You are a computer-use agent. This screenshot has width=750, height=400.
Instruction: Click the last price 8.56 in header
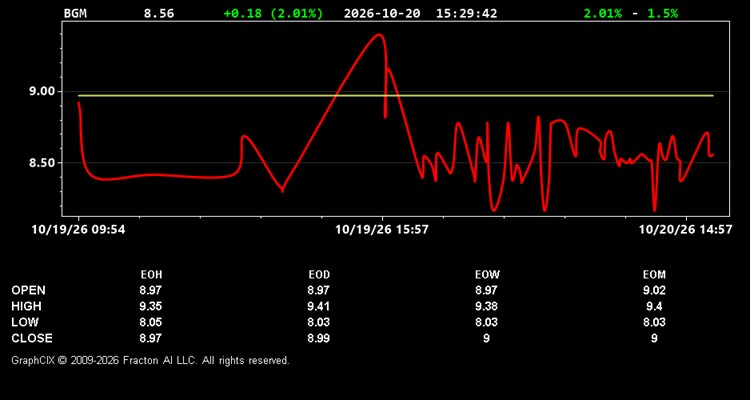coord(159,13)
